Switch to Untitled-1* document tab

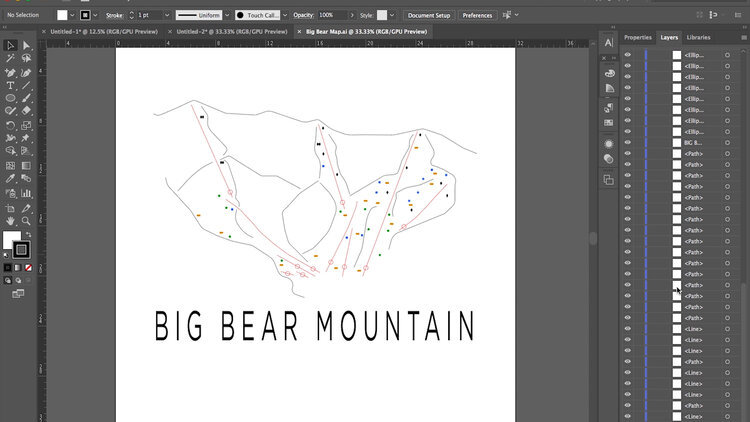[104, 32]
